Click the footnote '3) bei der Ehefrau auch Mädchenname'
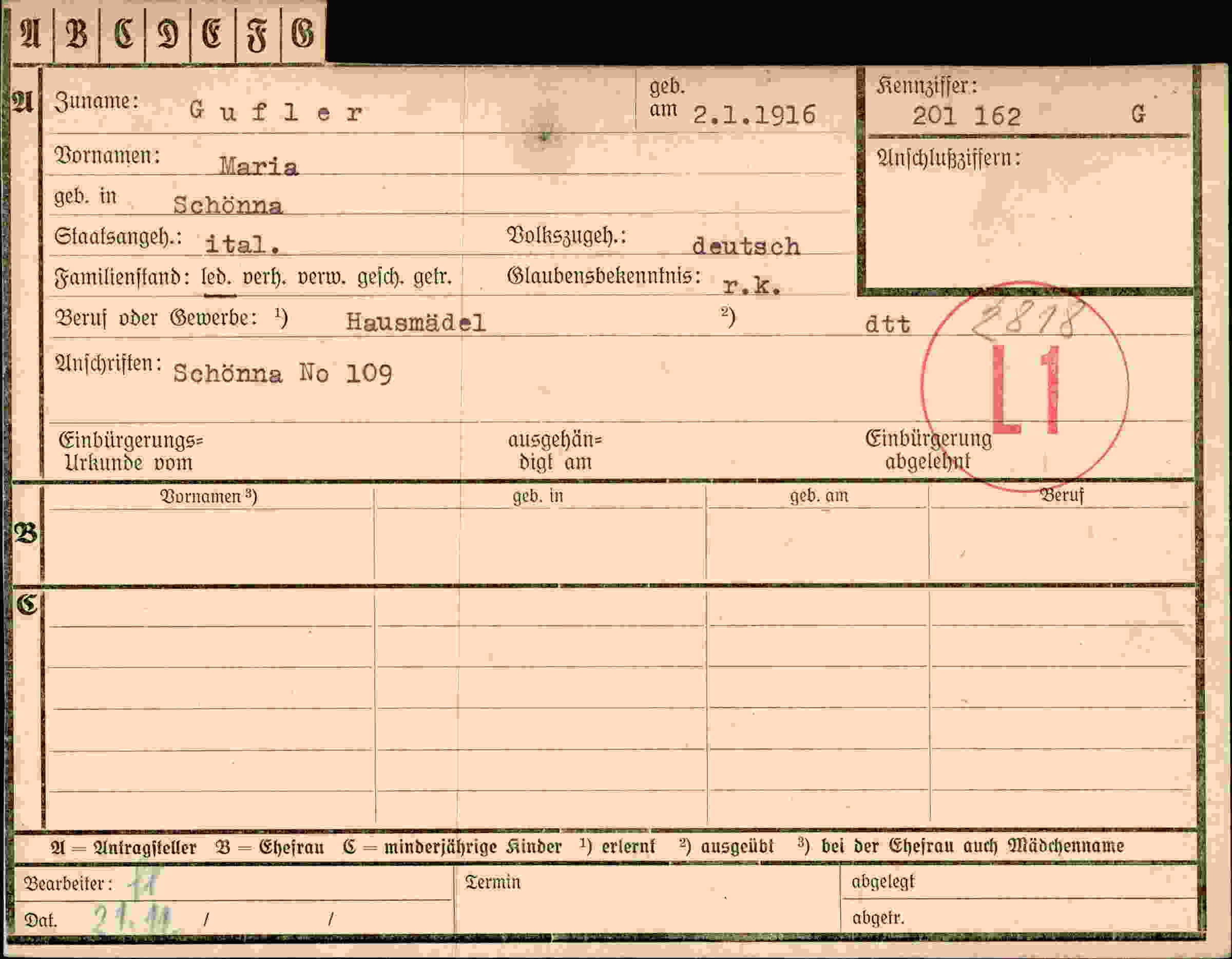Screen dimensions: 1232x959 (x=961, y=846)
